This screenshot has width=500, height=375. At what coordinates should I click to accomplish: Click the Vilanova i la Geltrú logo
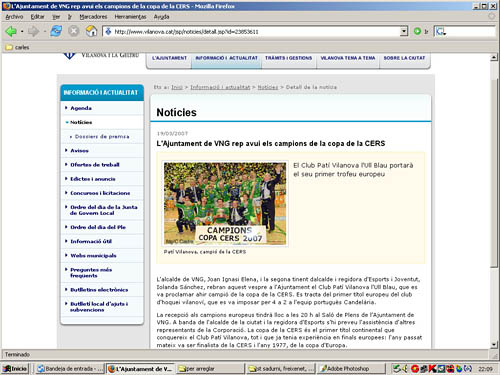101,55
